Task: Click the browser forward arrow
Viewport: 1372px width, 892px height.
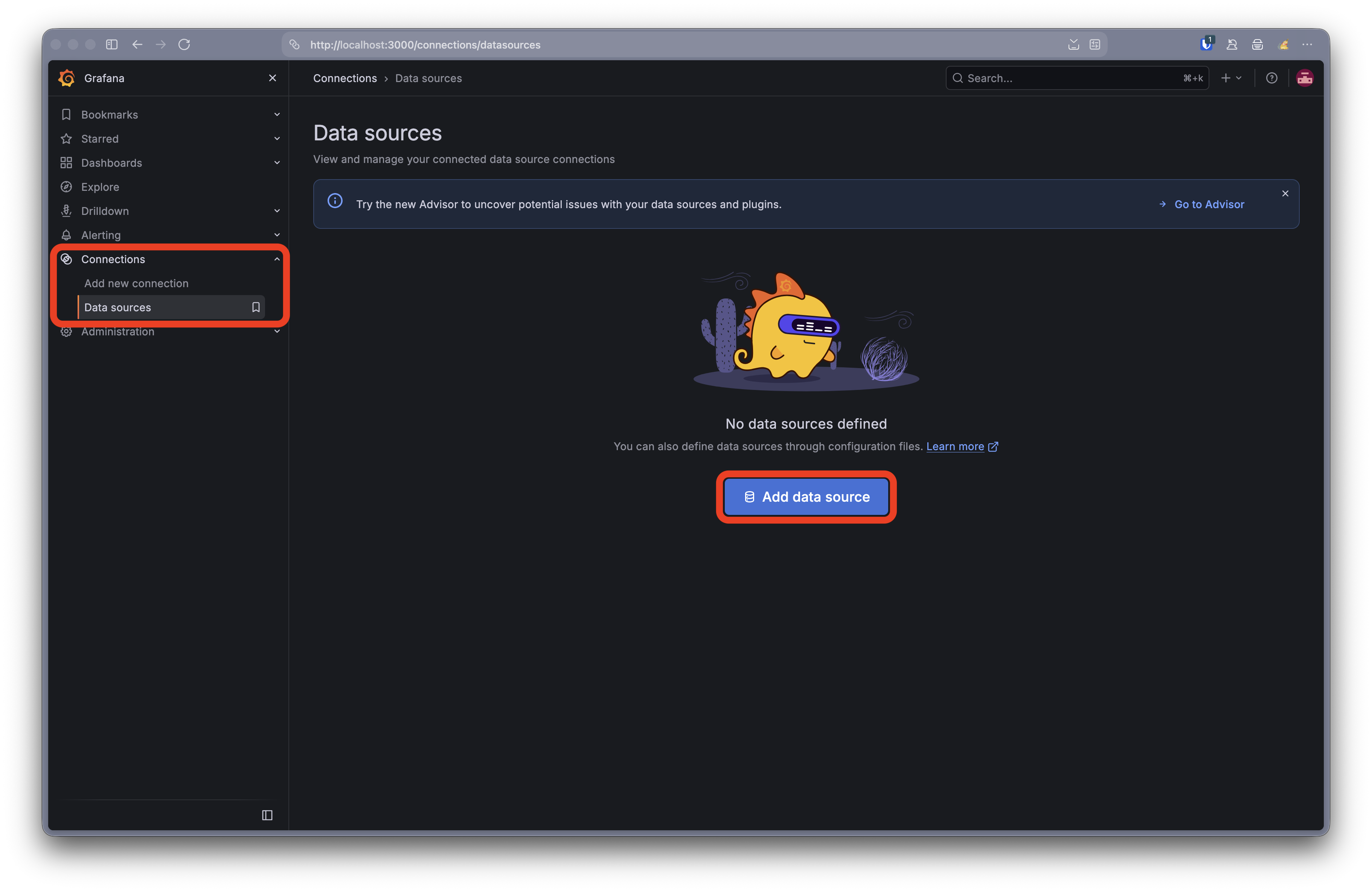Action: pyautogui.click(x=161, y=44)
